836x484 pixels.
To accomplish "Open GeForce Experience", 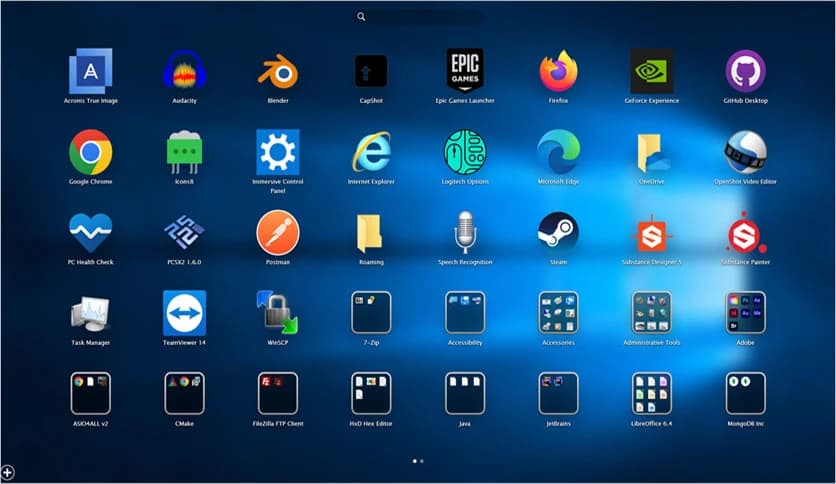I will 652,71.
